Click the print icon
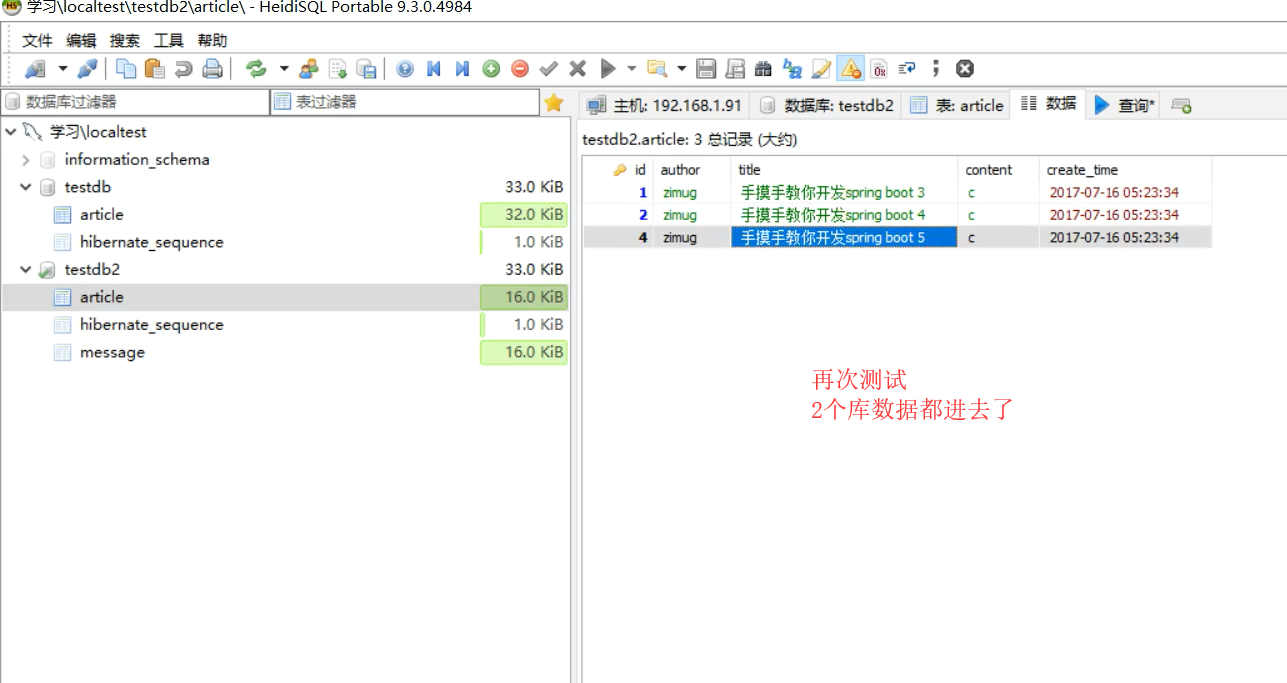The width and height of the screenshot is (1287, 683). pyautogui.click(x=212, y=69)
